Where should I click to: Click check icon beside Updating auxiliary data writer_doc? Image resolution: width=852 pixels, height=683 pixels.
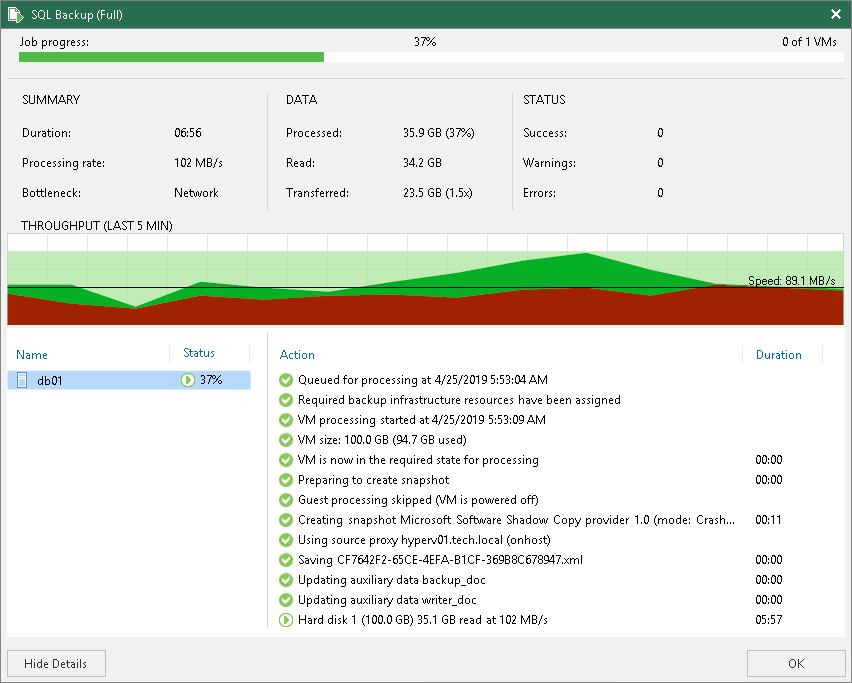pos(286,600)
